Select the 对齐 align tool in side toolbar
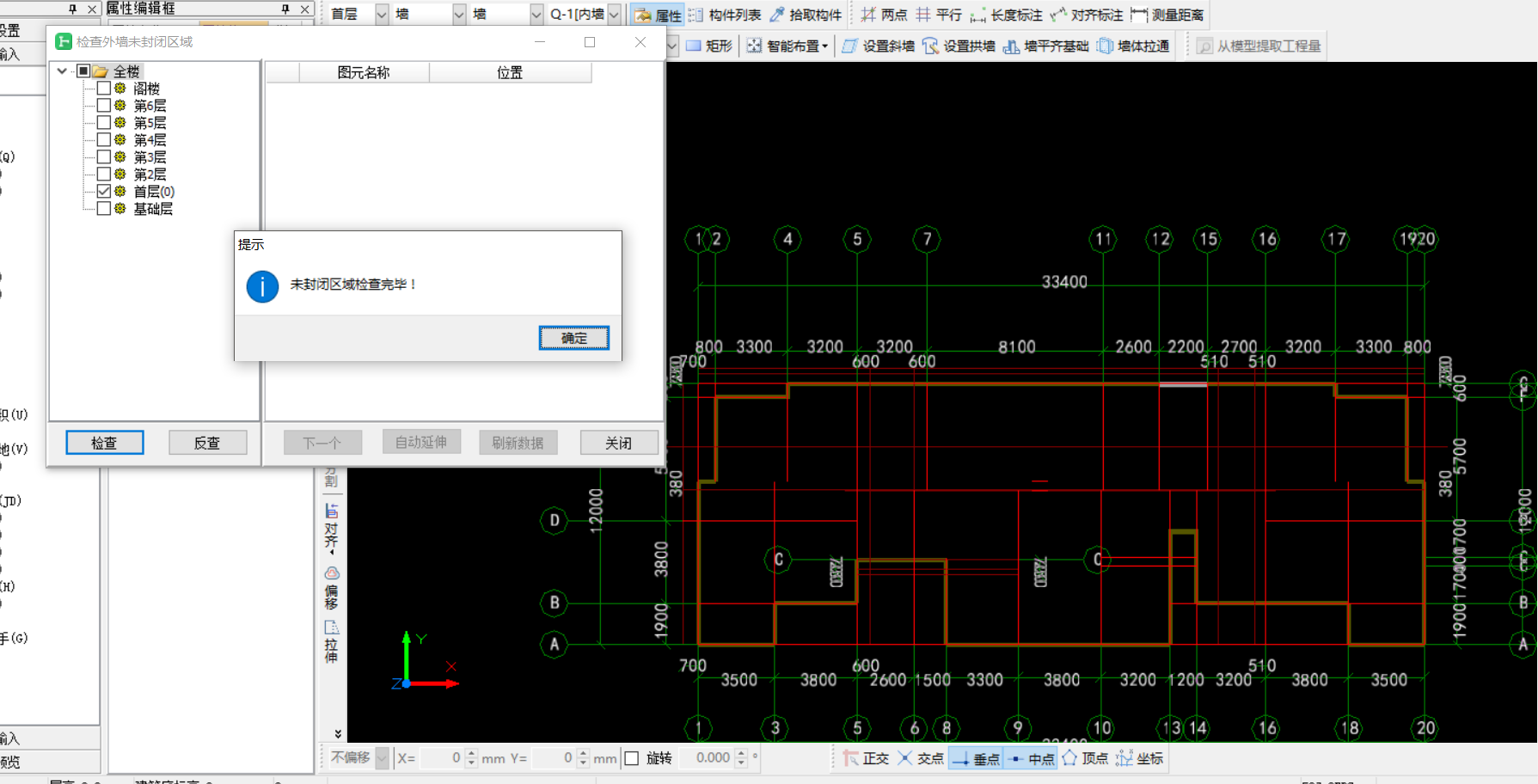 pyautogui.click(x=332, y=527)
